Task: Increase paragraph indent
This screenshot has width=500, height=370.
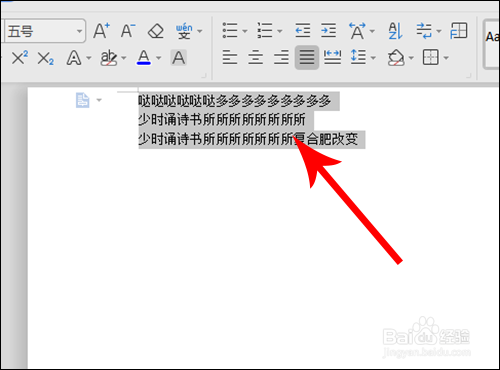Action: (x=329, y=31)
